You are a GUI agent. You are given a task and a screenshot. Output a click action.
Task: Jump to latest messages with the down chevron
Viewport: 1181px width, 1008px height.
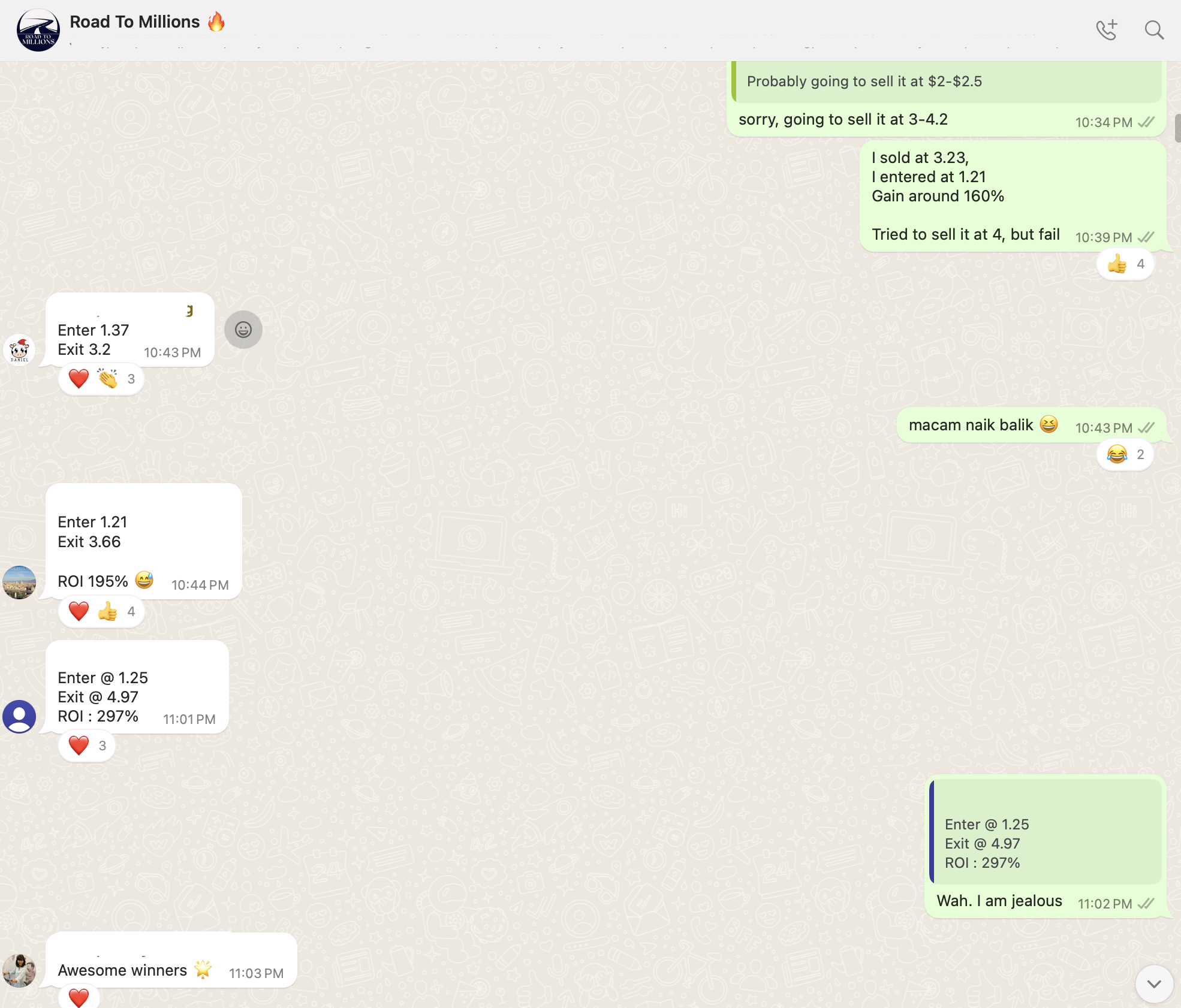pos(1154,984)
